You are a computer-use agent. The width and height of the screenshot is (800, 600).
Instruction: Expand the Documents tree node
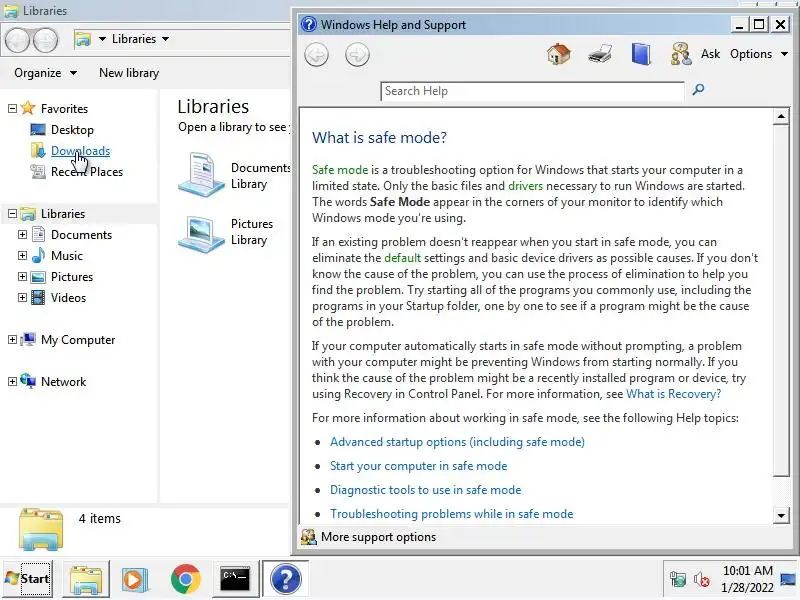22,234
